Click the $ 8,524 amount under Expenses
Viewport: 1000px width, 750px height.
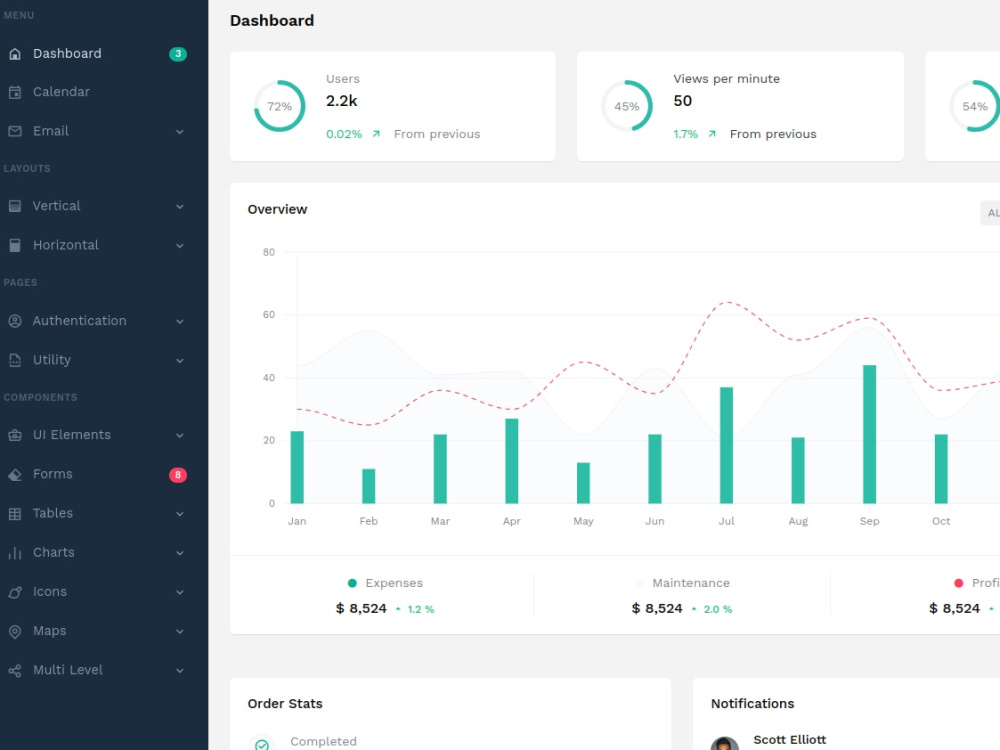click(362, 609)
